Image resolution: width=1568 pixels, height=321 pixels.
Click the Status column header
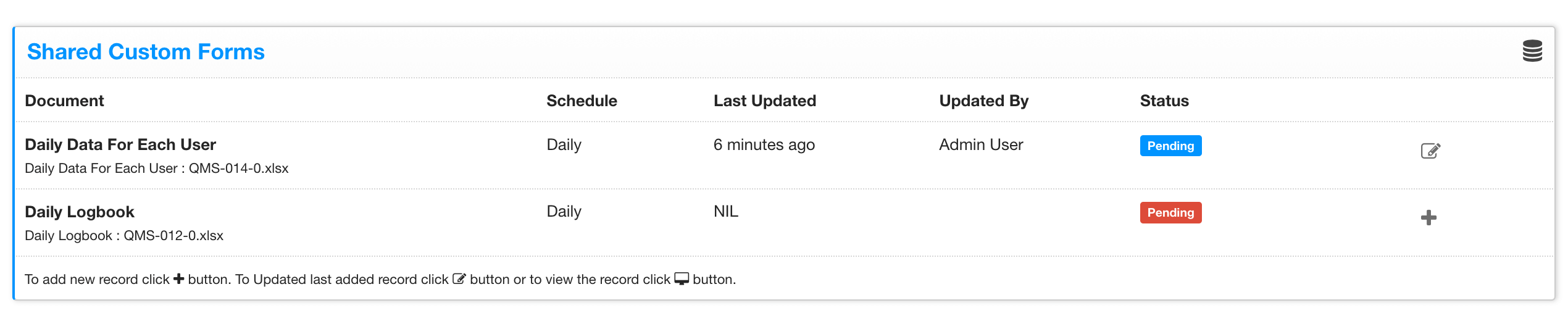pyautogui.click(x=1164, y=101)
